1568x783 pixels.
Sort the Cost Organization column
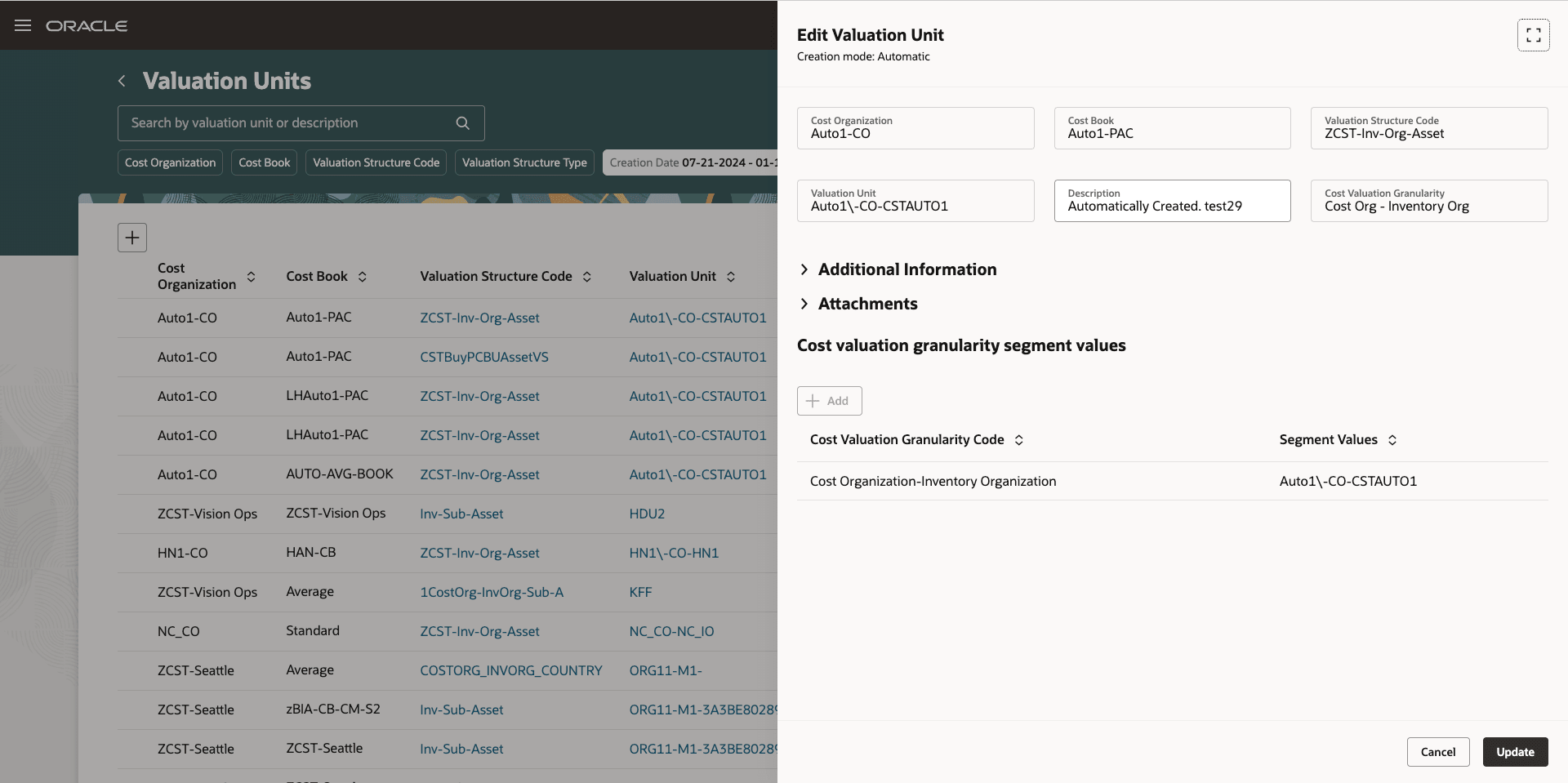252,276
